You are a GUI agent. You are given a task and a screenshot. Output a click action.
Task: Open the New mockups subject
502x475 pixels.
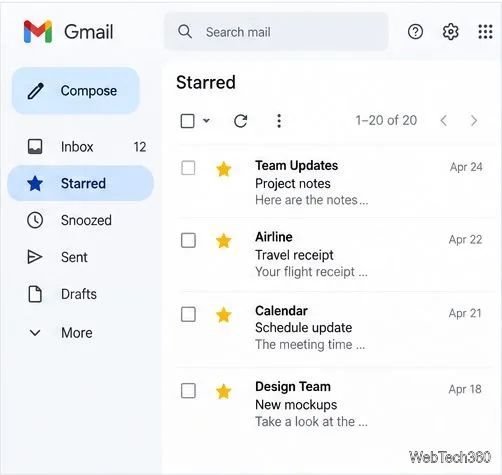[296, 405]
